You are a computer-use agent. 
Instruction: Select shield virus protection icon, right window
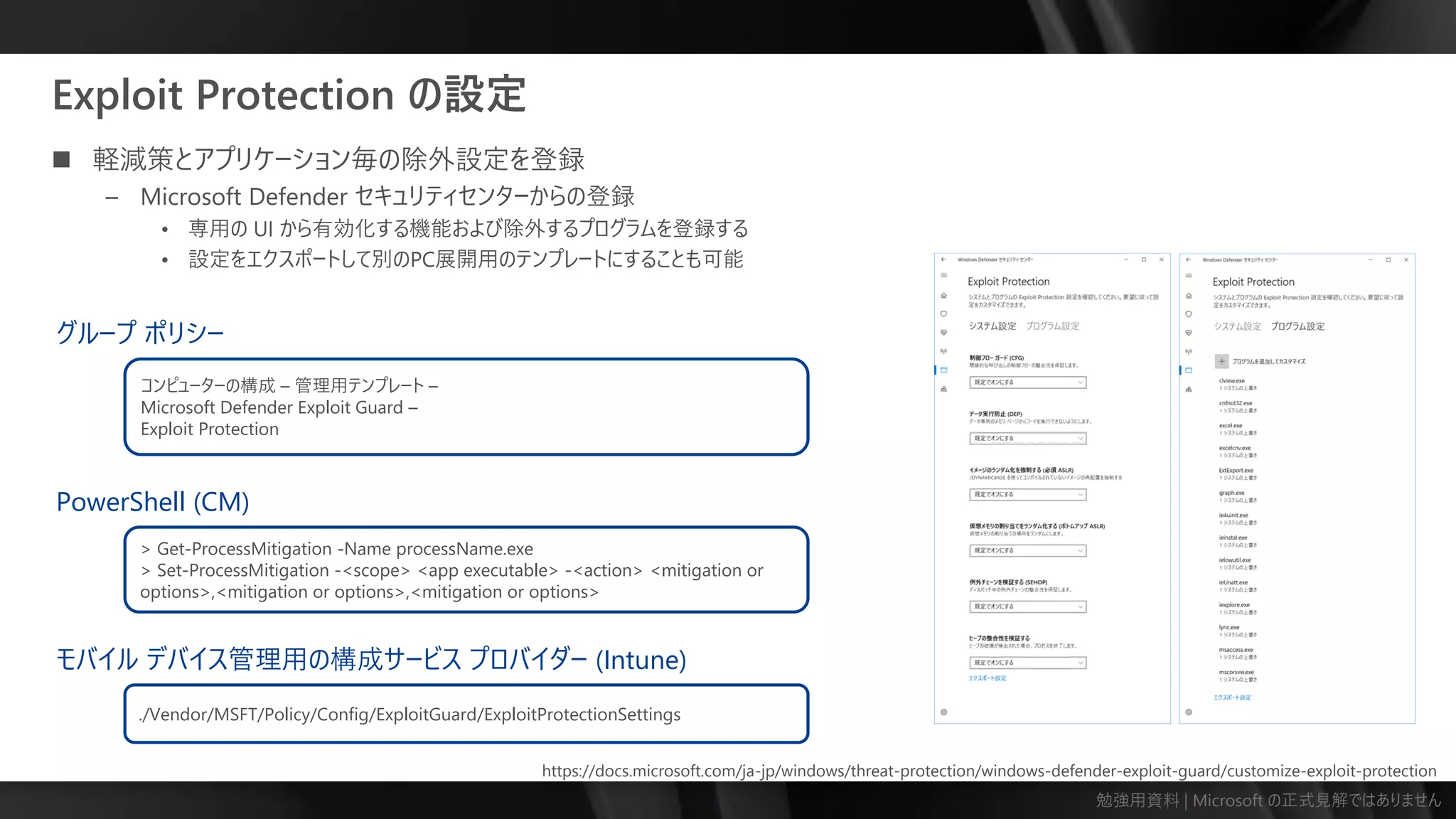tap(1188, 314)
